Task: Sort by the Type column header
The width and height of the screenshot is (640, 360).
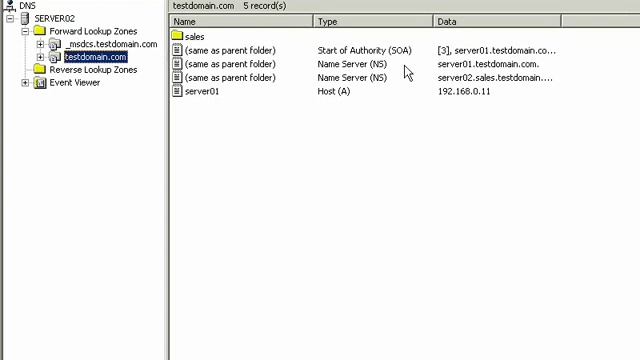Action: (x=373, y=22)
